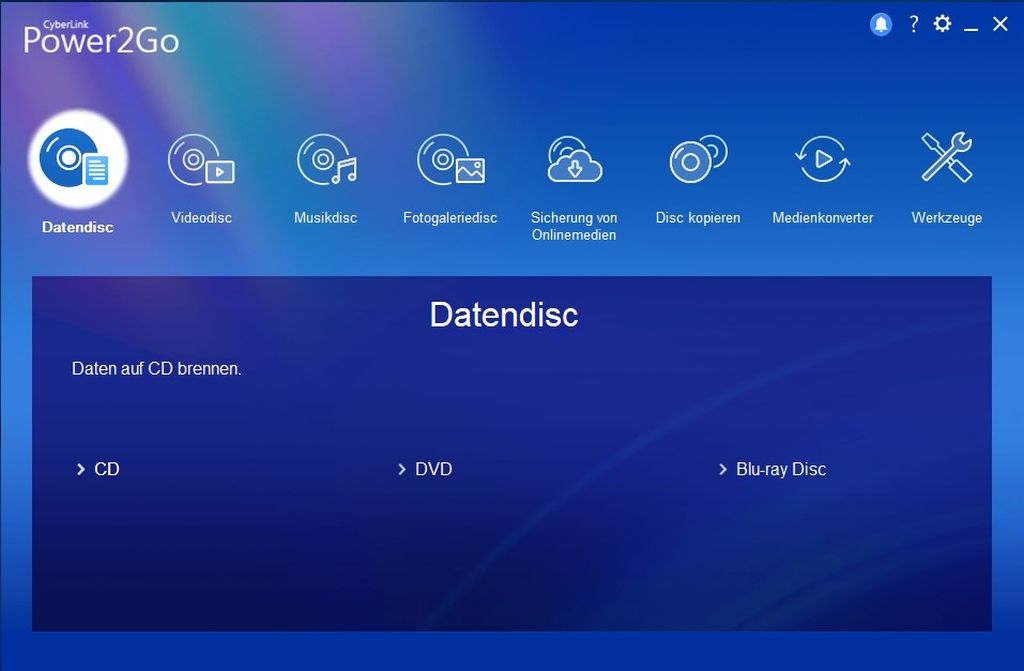Close the Power2Go window
Image resolution: width=1024 pixels, height=671 pixels.
1000,24
